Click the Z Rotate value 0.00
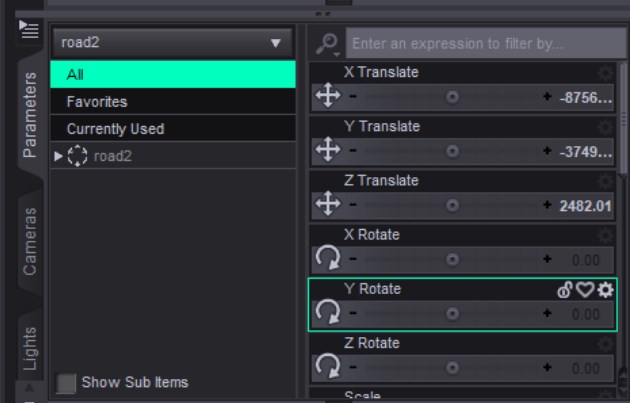 click(x=586, y=369)
